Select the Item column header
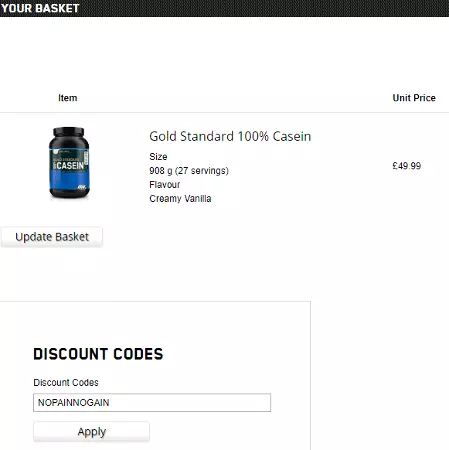Image resolution: width=449 pixels, height=450 pixels. click(x=68, y=98)
